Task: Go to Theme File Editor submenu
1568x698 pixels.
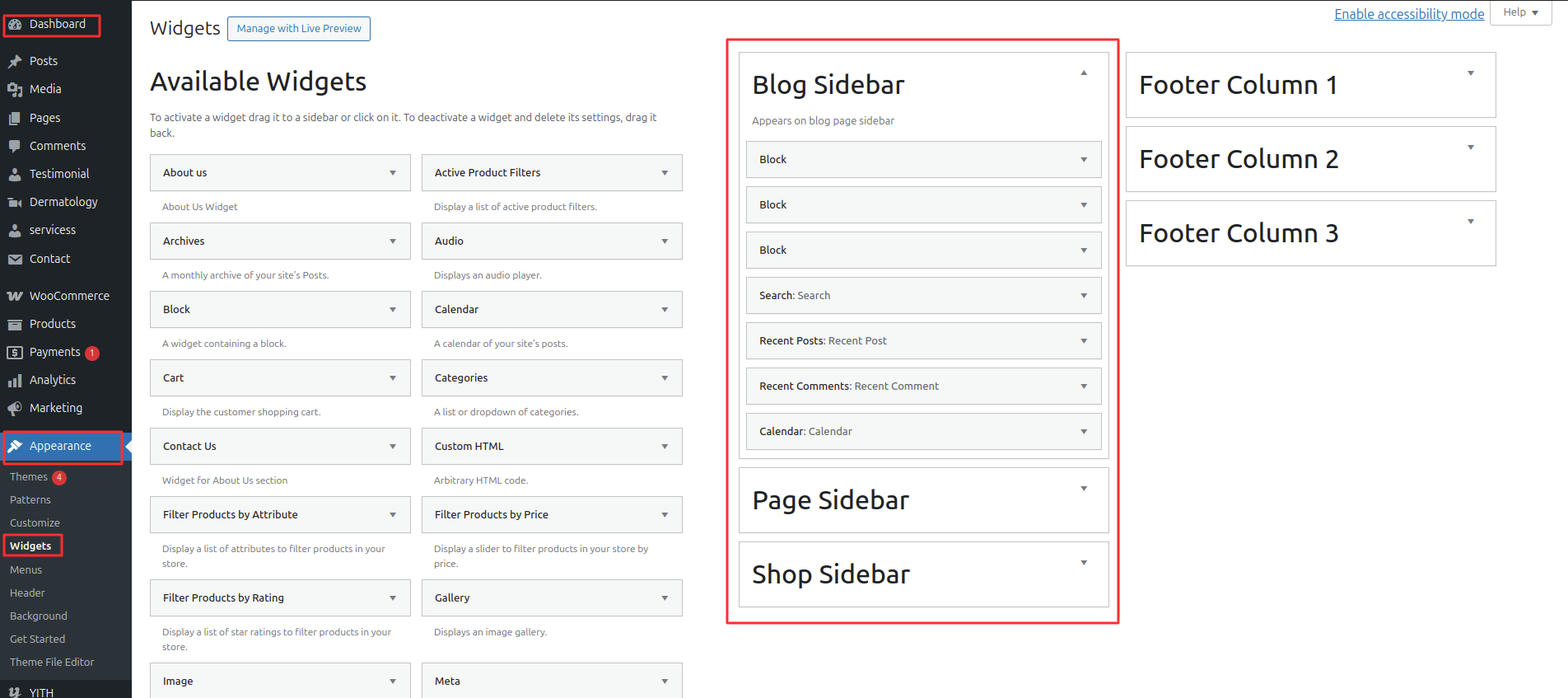Action: click(x=52, y=662)
